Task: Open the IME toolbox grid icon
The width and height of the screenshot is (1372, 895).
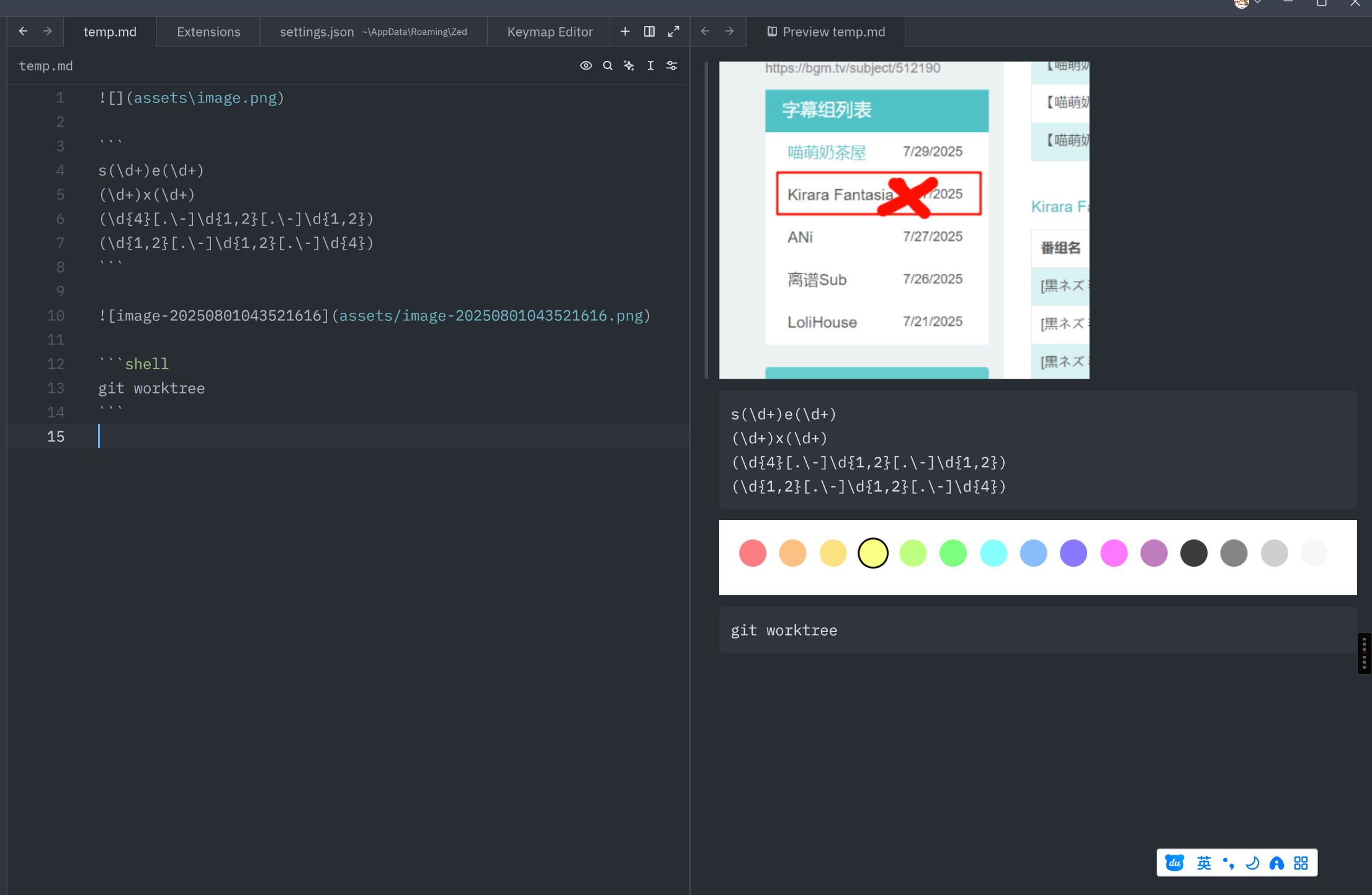Action: click(1301, 863)
